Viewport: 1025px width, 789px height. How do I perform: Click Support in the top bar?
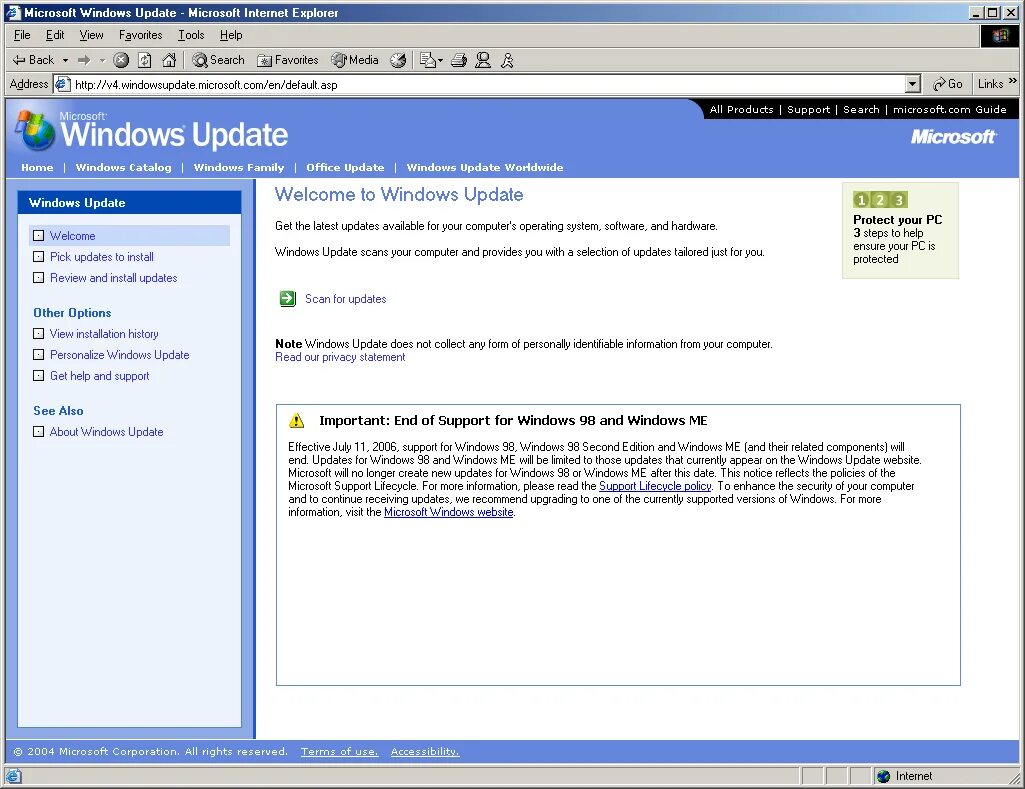808,109
